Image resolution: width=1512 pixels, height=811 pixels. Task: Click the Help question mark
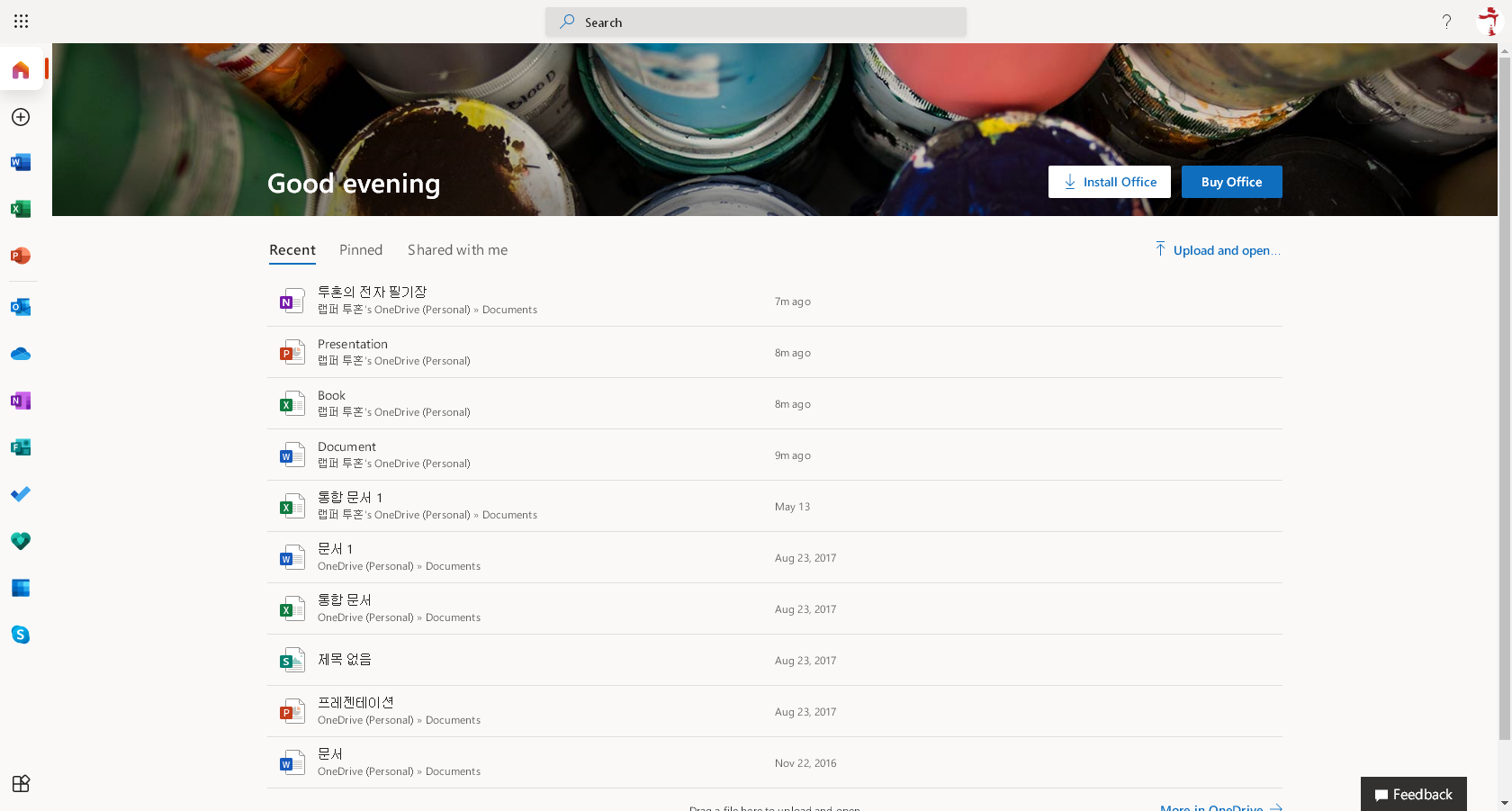point(1446,21)
